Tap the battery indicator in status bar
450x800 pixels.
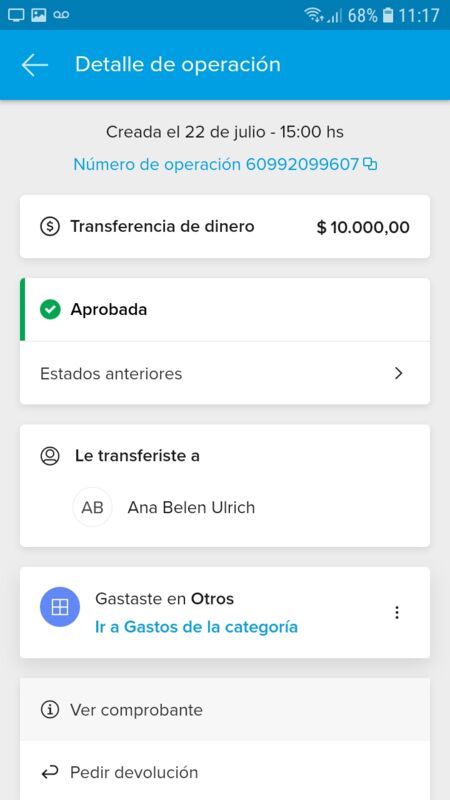[x=388, y=15]
